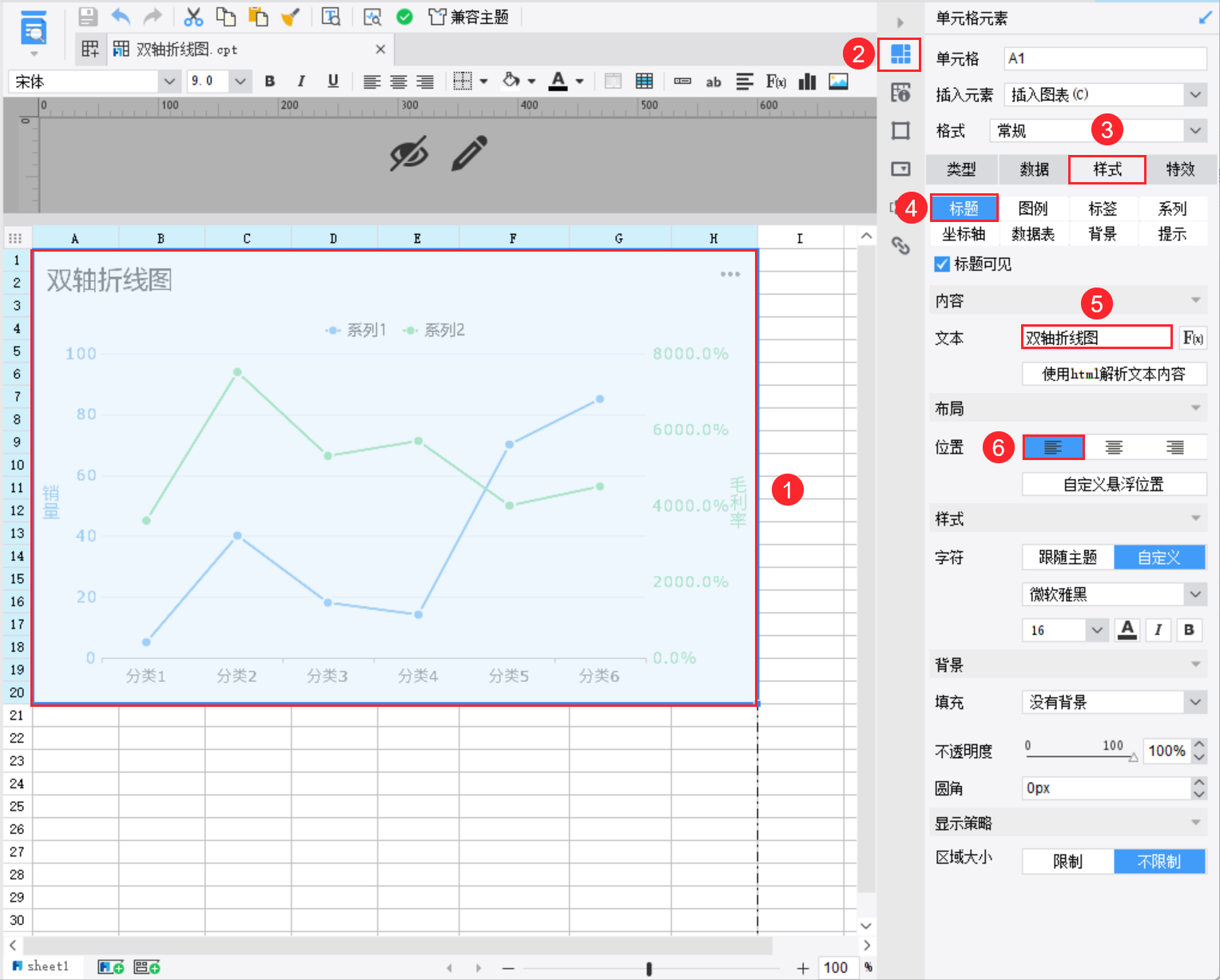Toggle italic in formatting toolbar
1220x980 pixels.
[301, 81]
